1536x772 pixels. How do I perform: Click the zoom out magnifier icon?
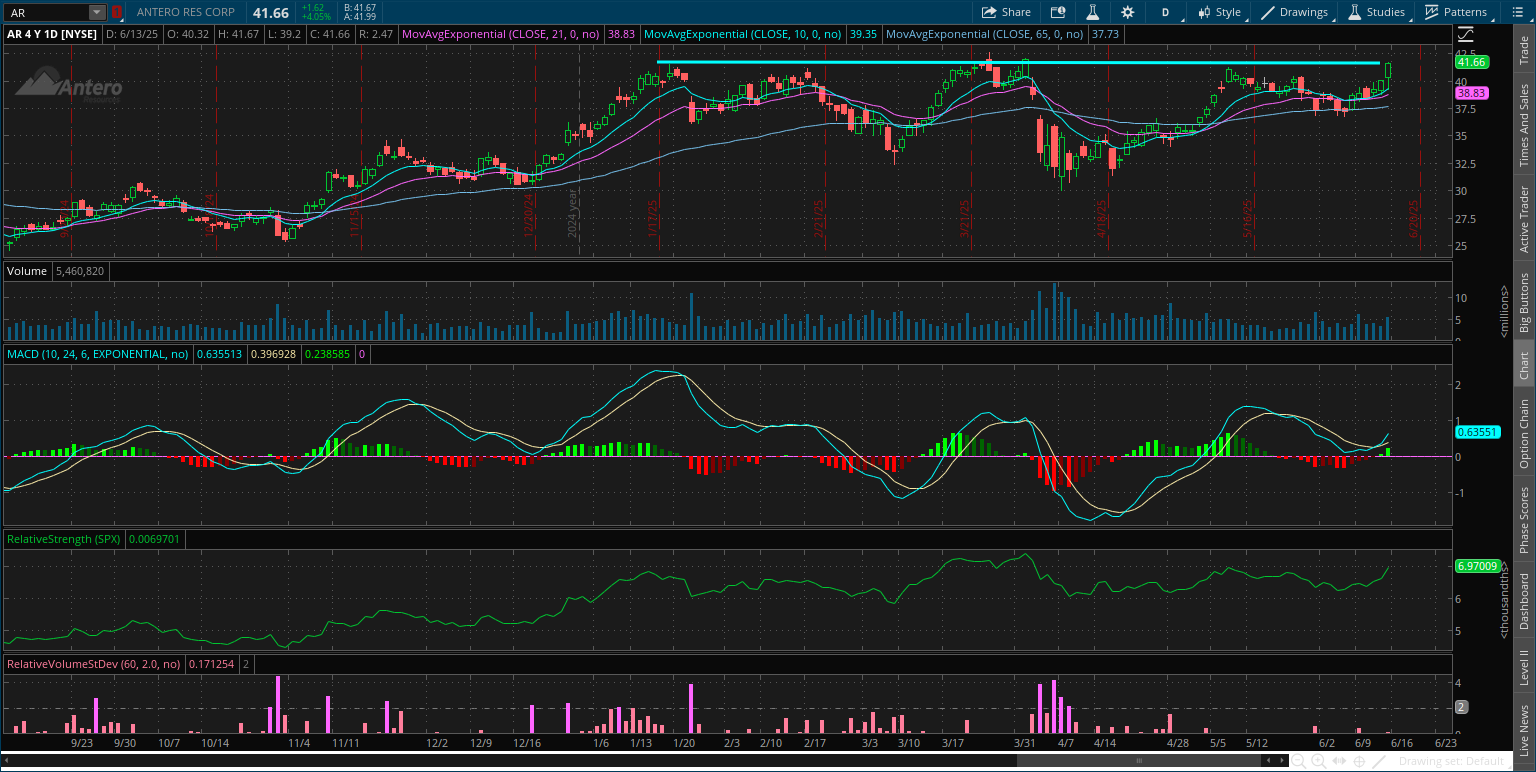pyautogui.click(x=1300, y=761)
